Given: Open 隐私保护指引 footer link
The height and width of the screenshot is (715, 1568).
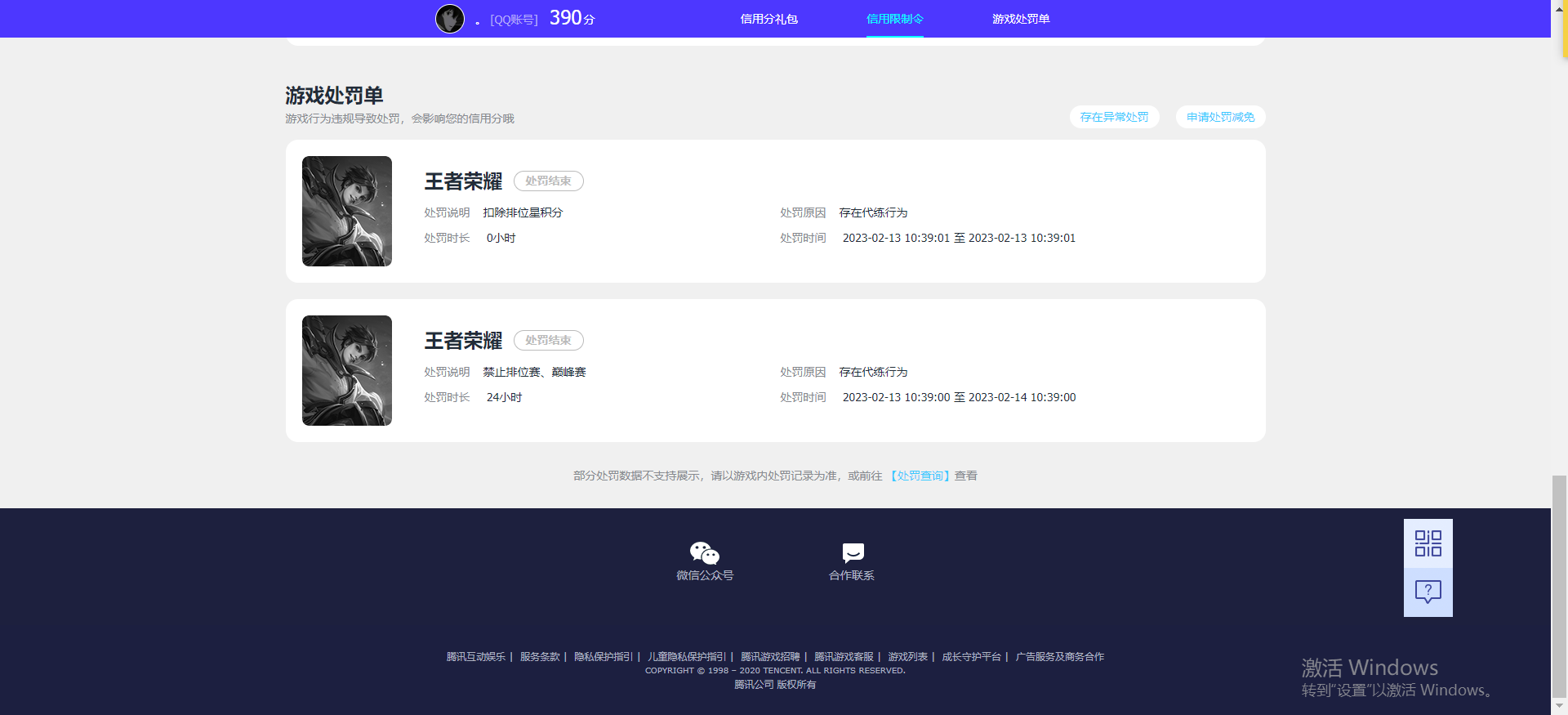Looking at the screenshot, I should [x=604, y=657].
